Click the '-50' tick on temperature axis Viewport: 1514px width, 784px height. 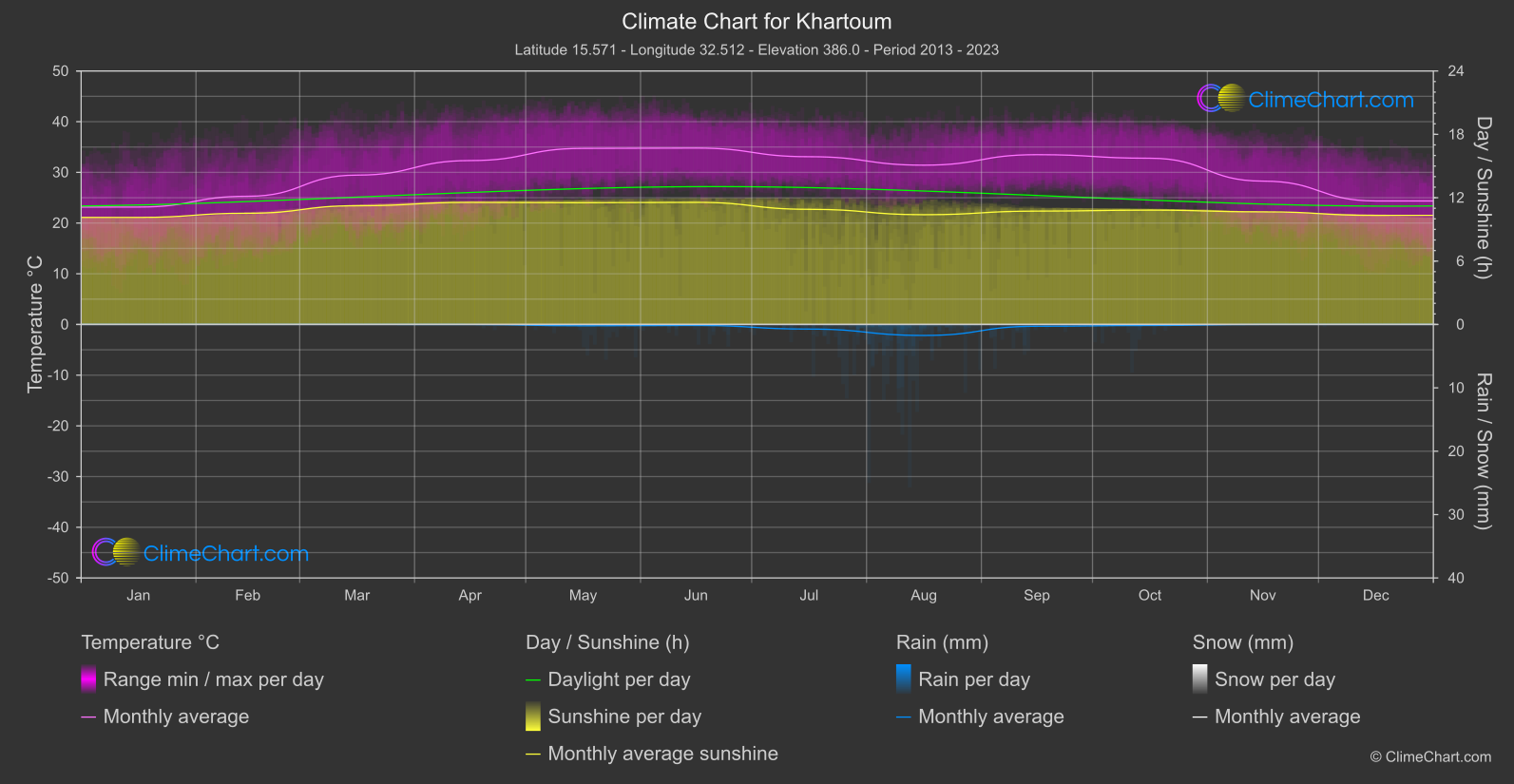[58, 578]
